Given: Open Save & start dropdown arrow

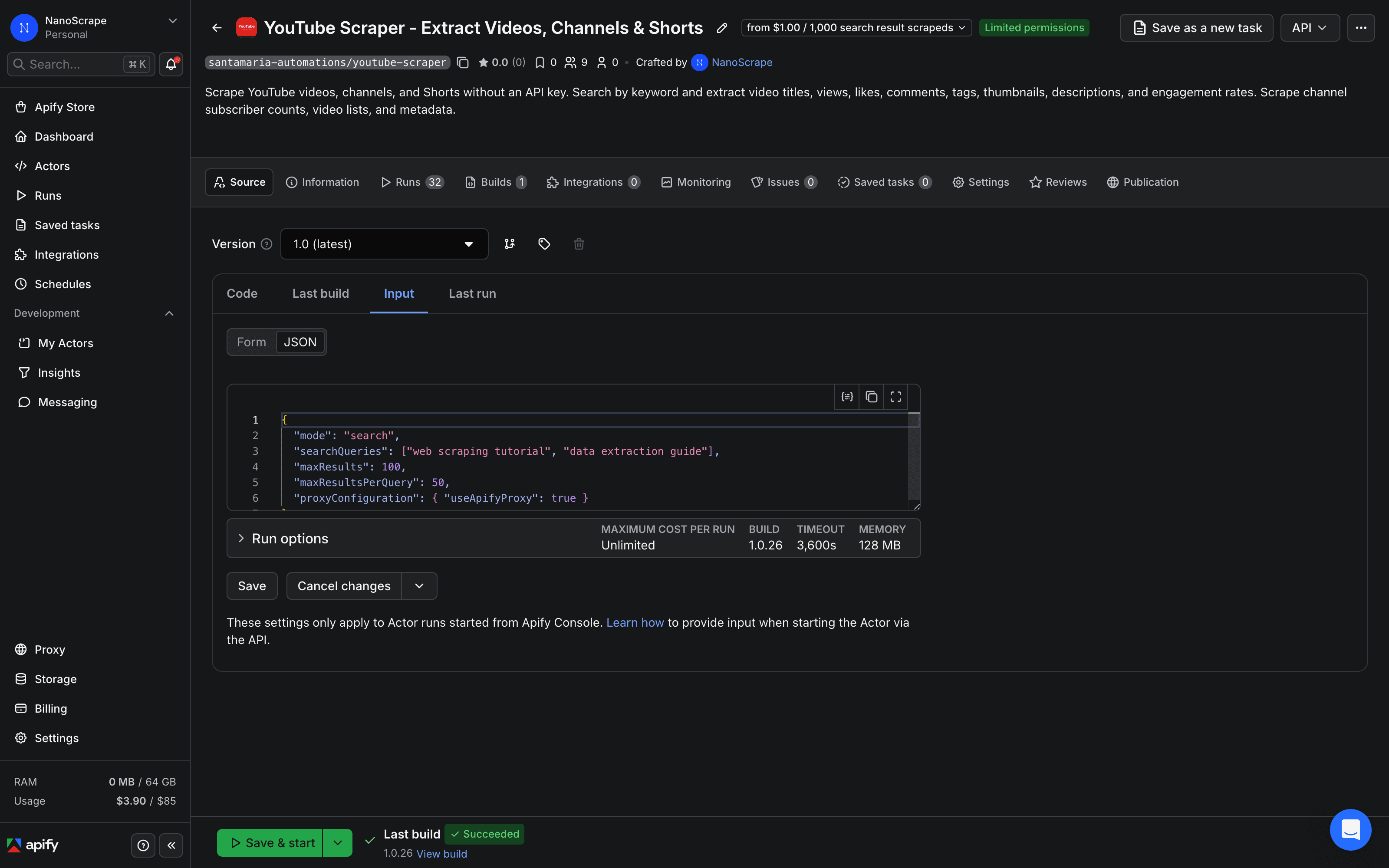Looking at the screenshot, I should (338, 843).
